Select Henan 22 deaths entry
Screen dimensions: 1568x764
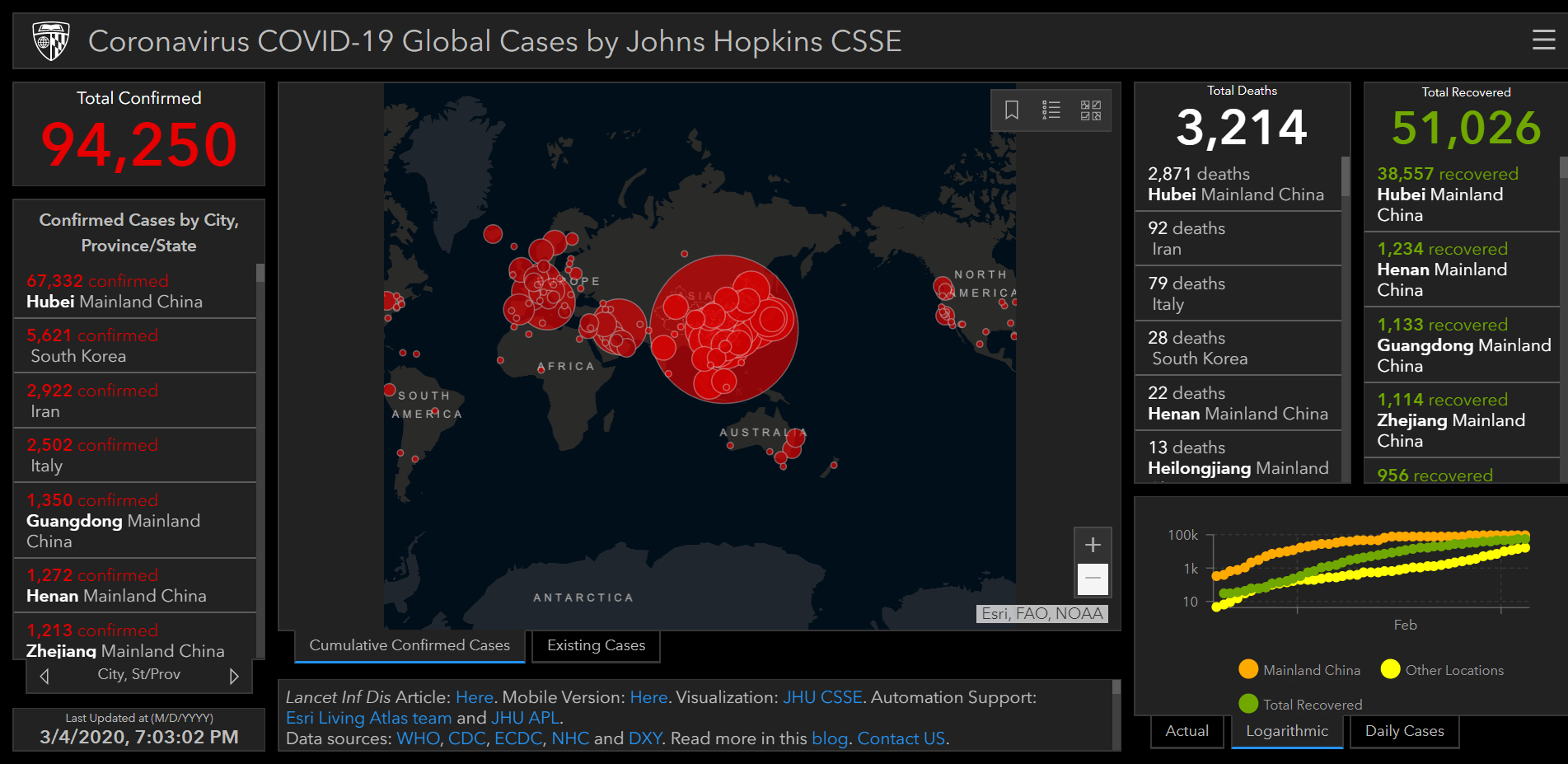click(x=1238, y=403)
